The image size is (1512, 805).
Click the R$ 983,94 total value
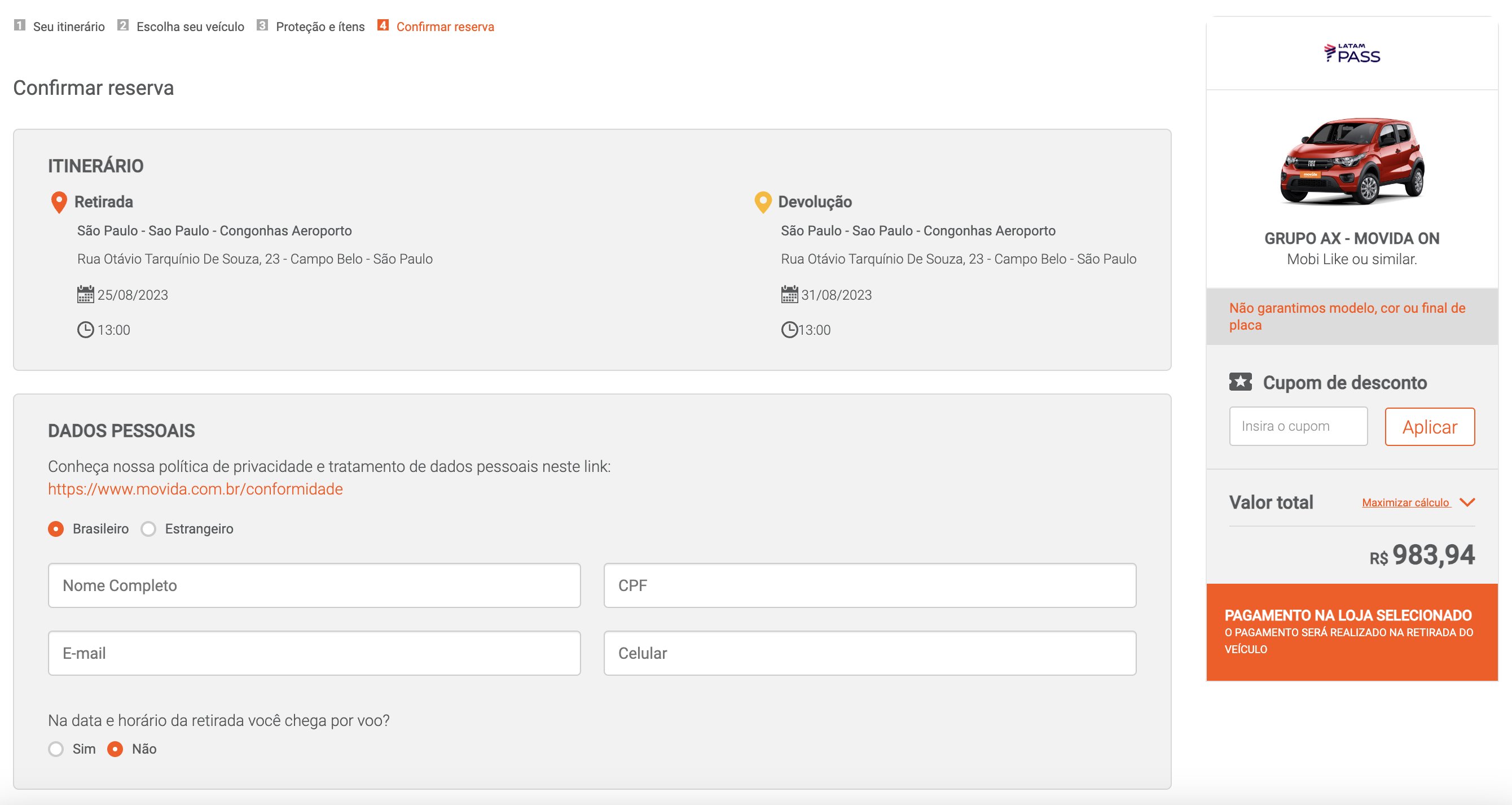[1422, 555]
